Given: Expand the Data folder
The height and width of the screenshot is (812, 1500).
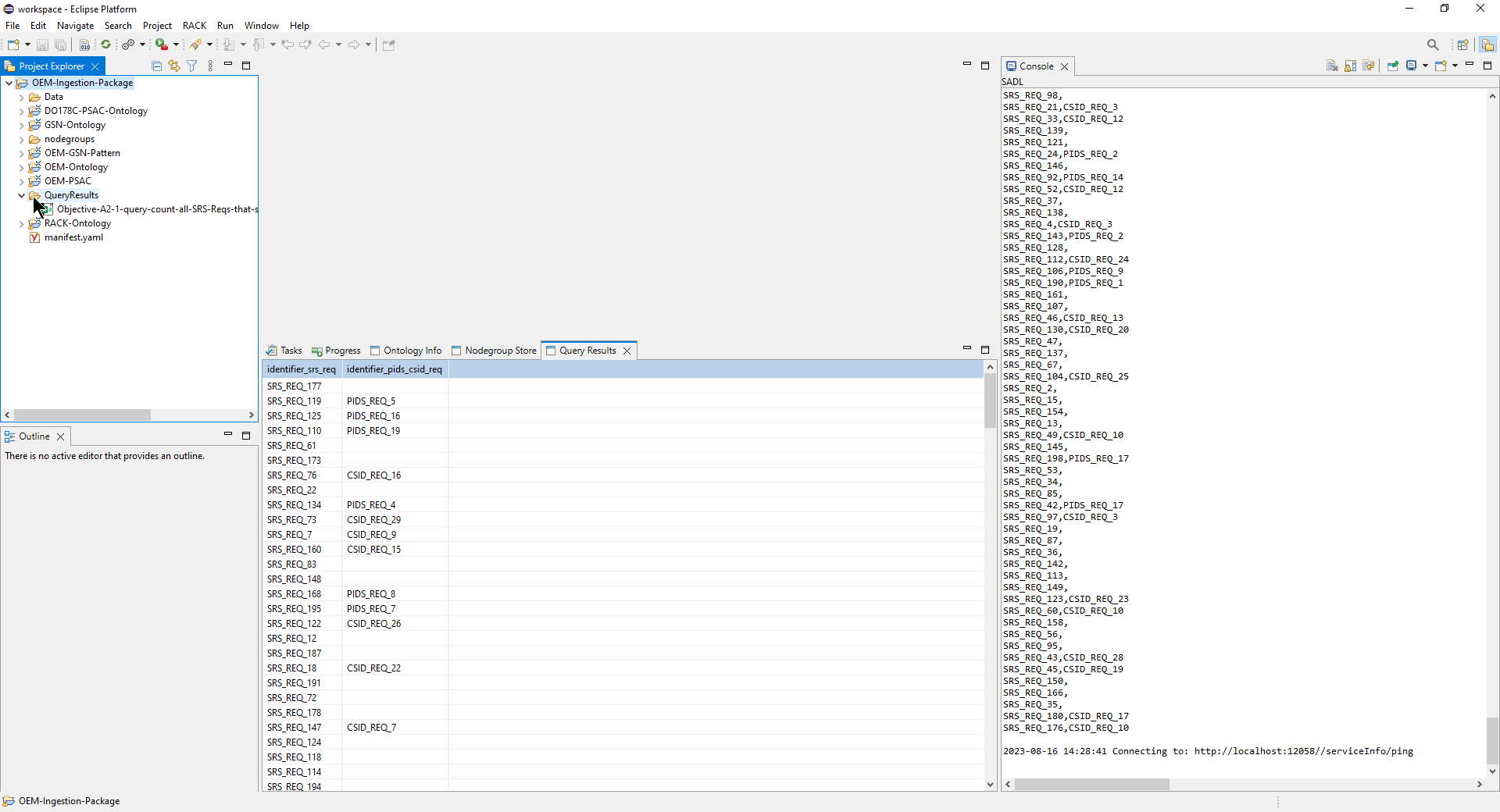Looking at the screenshot, I should (x=21, y=98).
